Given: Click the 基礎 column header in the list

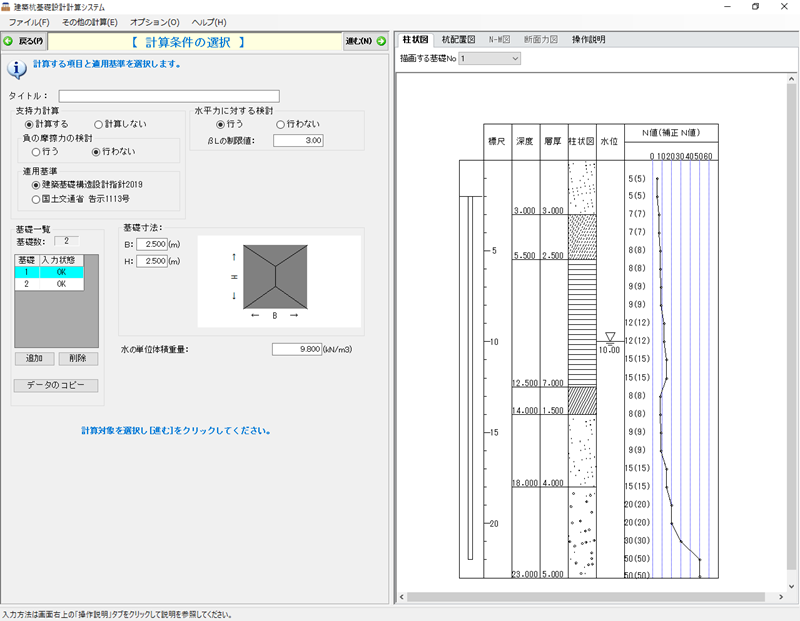Looking at the screenshot, I should pyautogui.click(x=27, y=260).
